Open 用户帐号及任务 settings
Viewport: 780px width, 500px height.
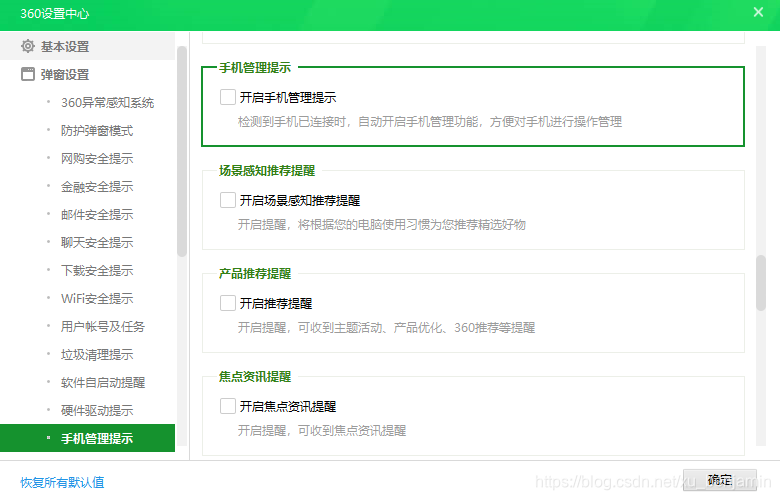click(102, 326)
